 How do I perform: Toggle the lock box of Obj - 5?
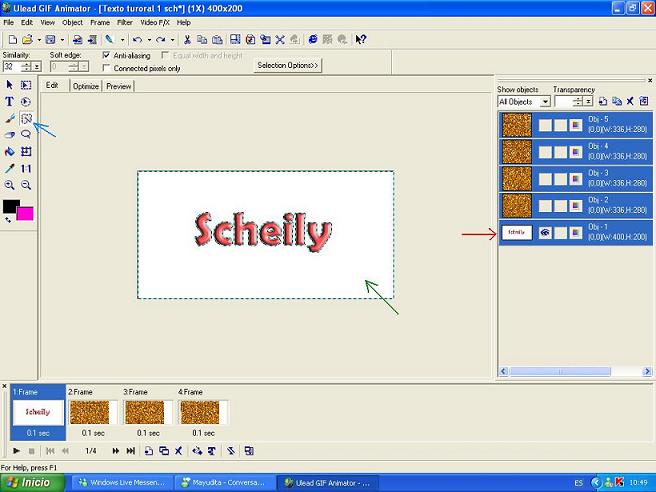pos(560,125)
